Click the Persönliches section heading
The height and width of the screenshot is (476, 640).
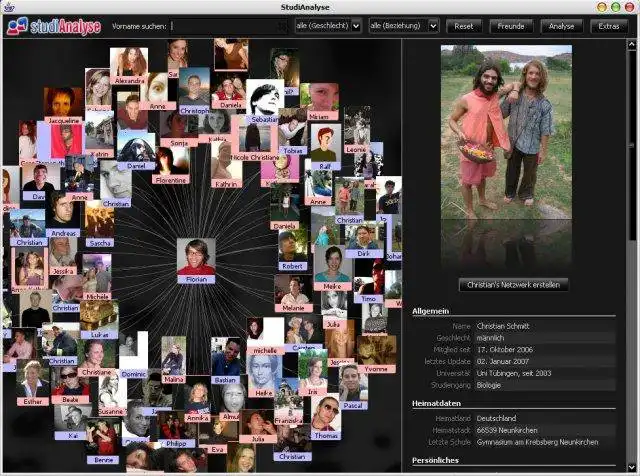[x=435, y=460]
